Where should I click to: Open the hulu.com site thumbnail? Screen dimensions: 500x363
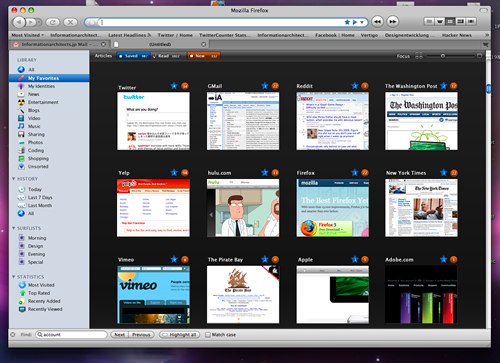tap(243, 208)
